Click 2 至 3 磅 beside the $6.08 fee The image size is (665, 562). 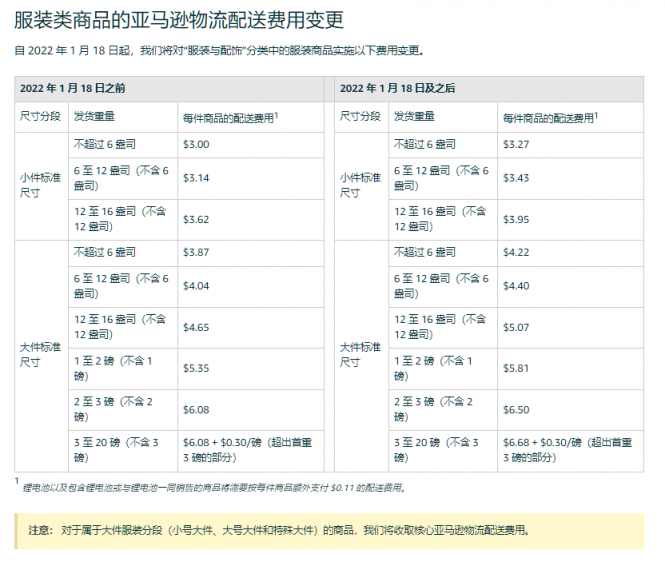(x=113, y=409)
